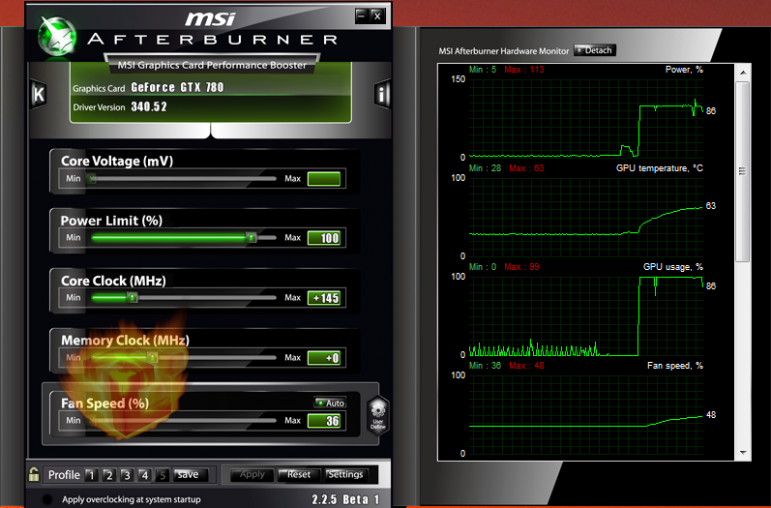Click the GPU temperature Max : 63 label
771x508 pixels.
pos(526,168)
